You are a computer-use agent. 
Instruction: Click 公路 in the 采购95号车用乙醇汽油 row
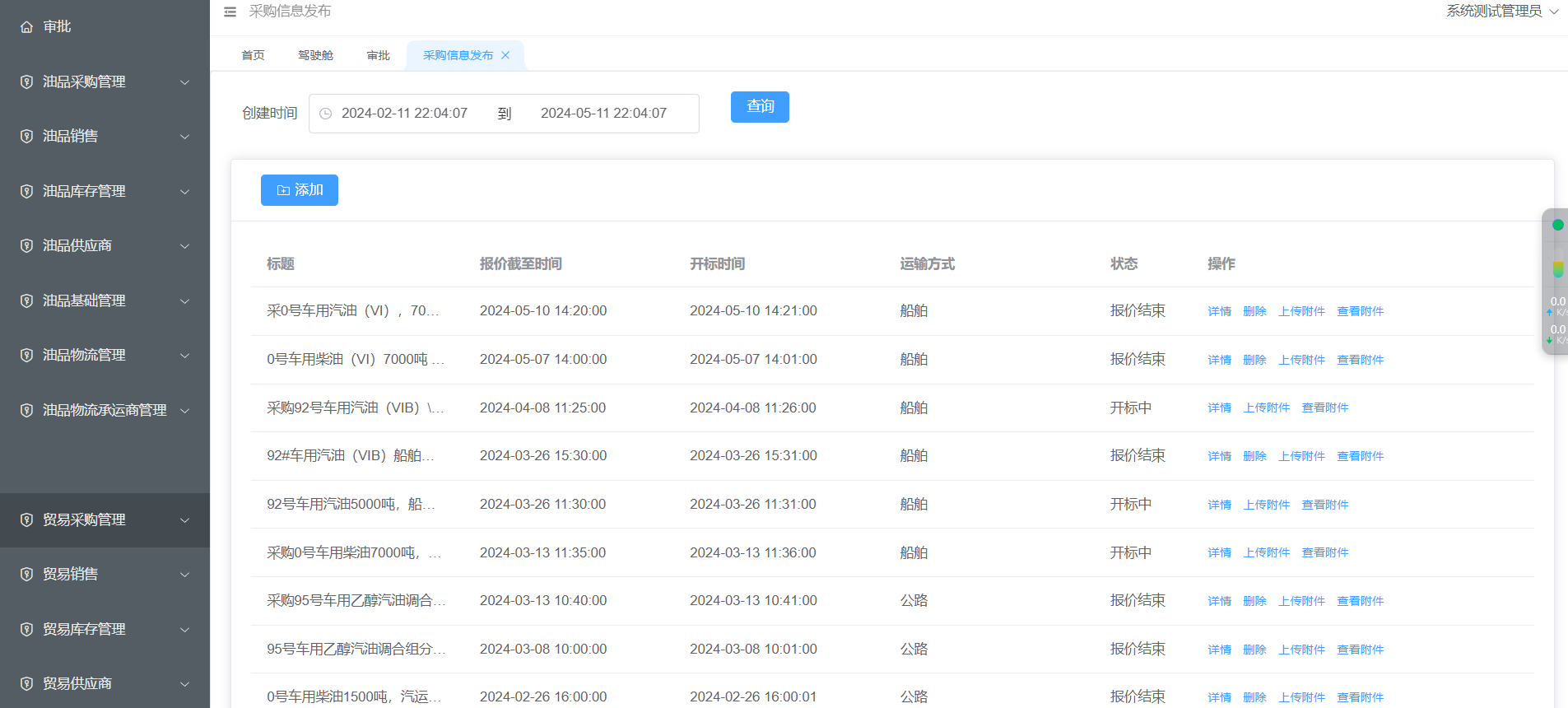click(x=914, y=601)
